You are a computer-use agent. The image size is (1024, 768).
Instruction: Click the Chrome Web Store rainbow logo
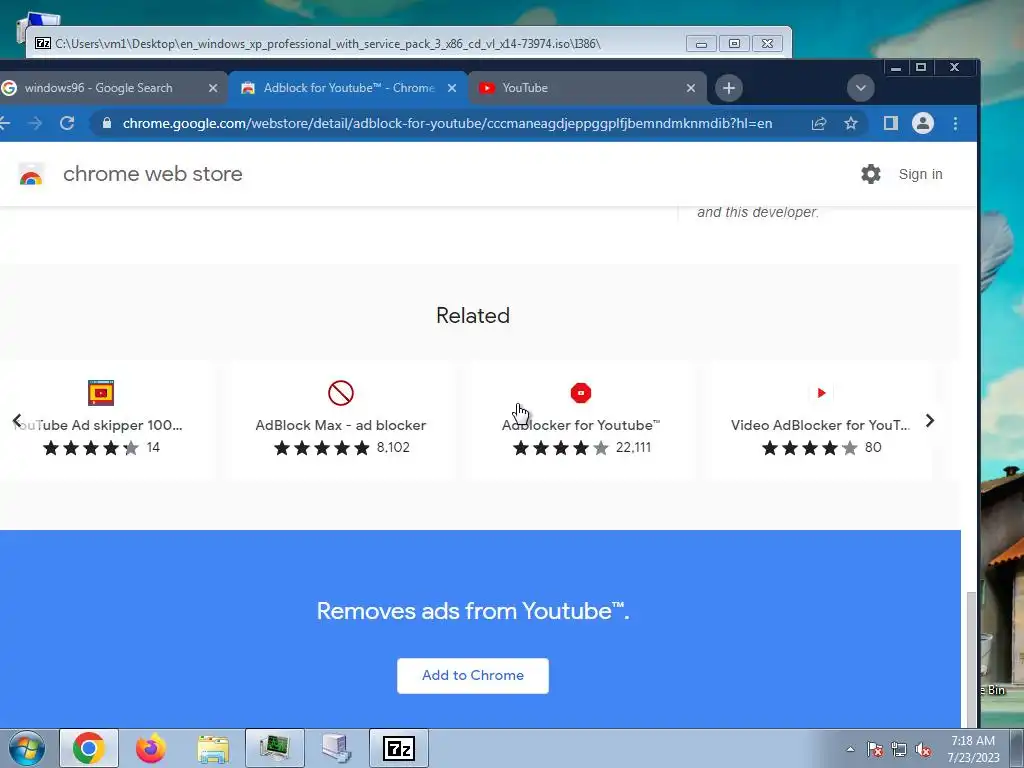click(x=31, y=175)
